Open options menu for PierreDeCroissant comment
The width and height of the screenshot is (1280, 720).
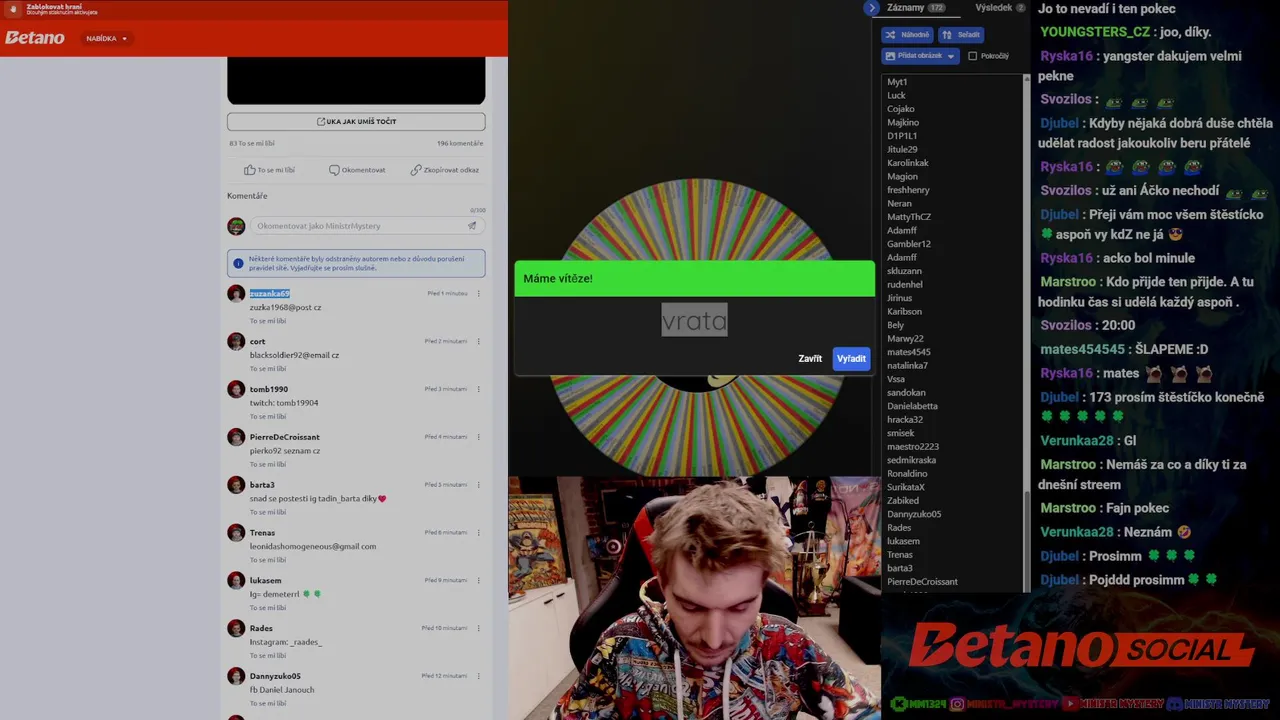pyautogui.click(x=479, y=437)
